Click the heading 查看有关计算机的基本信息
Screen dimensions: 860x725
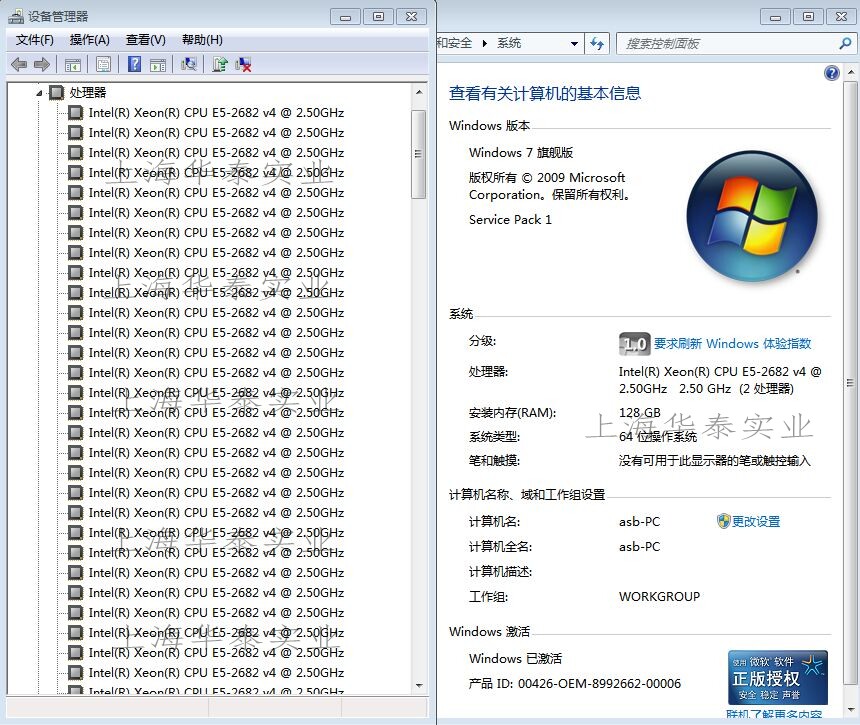click(x=545, y=93)
